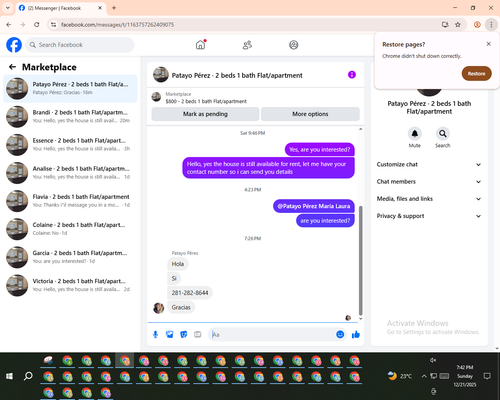
Task: Click the Search Facebook field
Action: (80, 45)
